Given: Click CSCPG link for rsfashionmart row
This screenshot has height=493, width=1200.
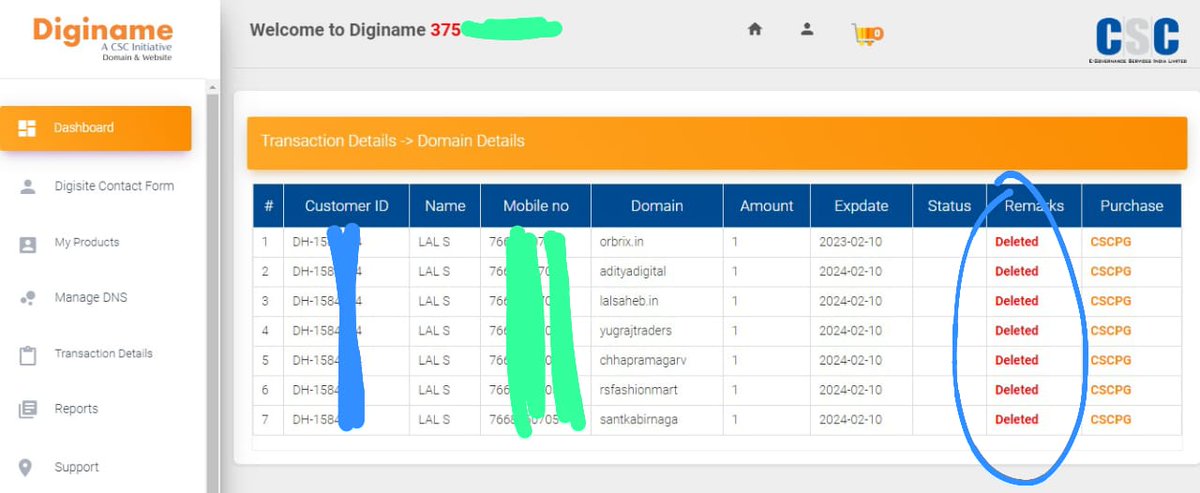Looking at the screenshot, I should (x=1111, y=390).
